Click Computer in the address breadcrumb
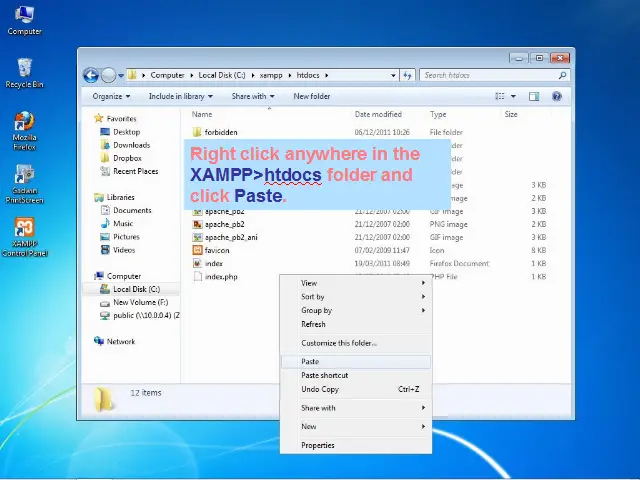Image resolution: width=640 pixels, height=480 pixels. click(x=167, y=75)
